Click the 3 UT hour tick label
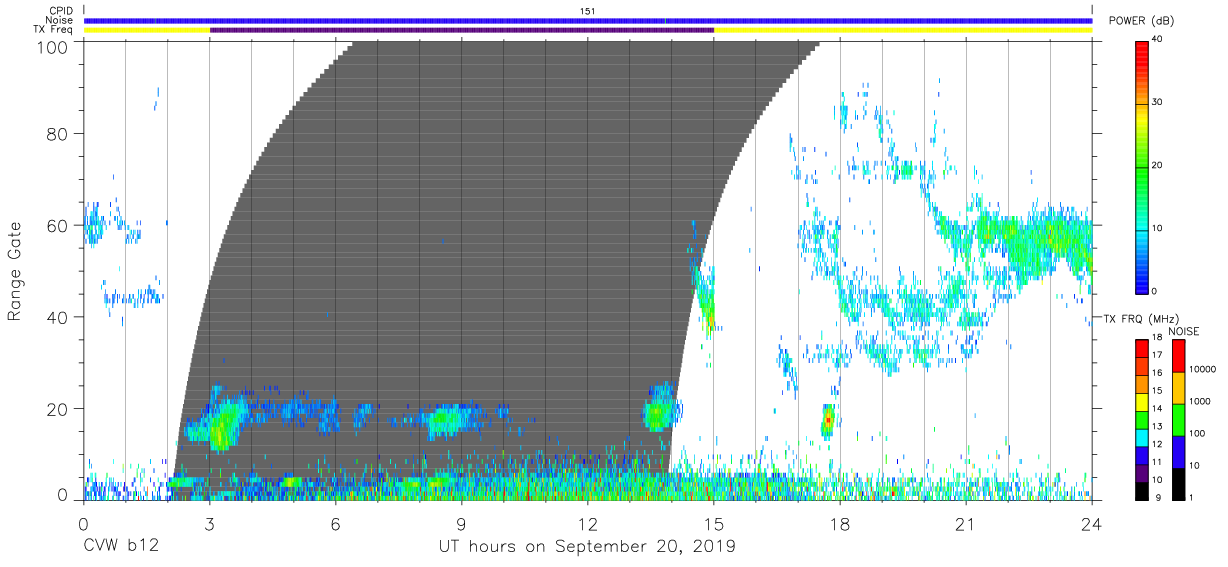The height and width of the screenshot is (567, 1228). 209,523
